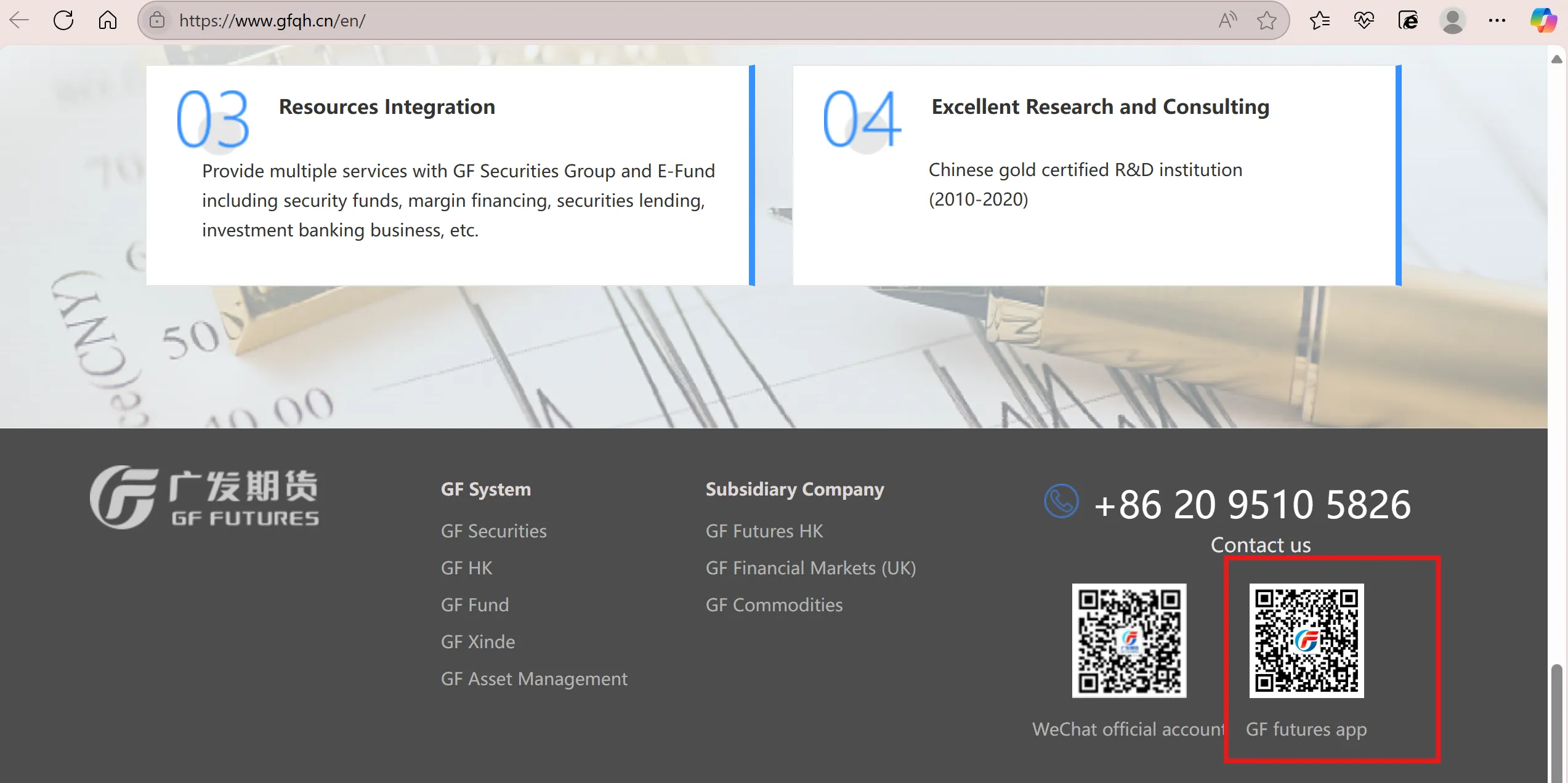Image resolution: width=1568 pixels, height=783 pixels.
Task: Click the scrollbar up arrow
Action: pos(1557,59)
